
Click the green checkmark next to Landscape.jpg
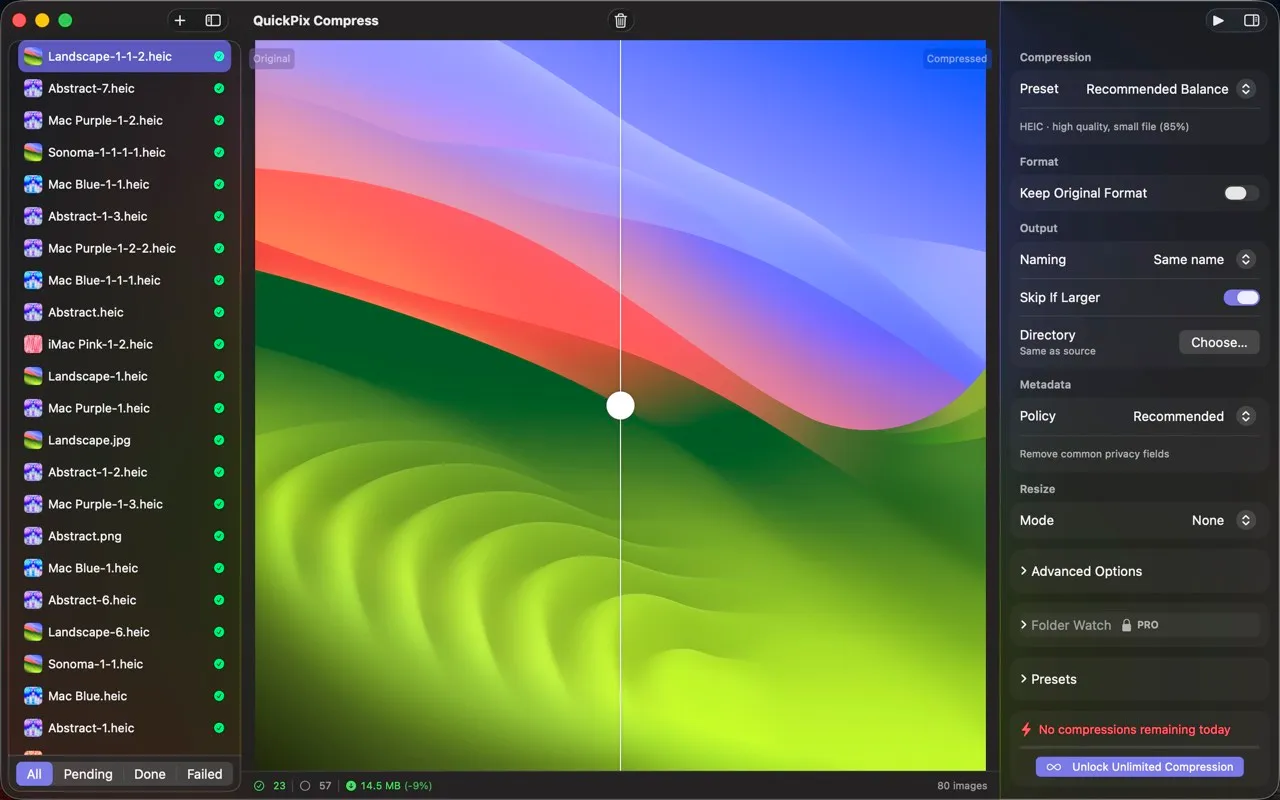pos(219,441)
